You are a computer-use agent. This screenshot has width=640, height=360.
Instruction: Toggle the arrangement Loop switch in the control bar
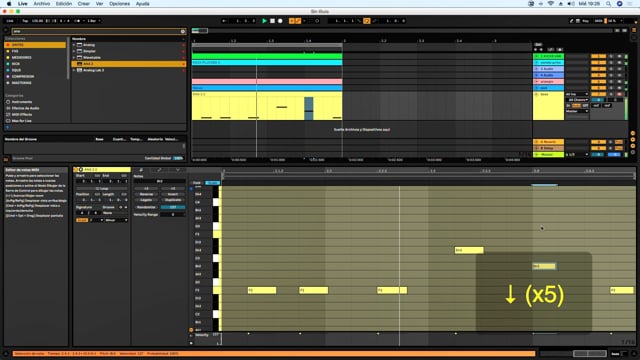367,21
